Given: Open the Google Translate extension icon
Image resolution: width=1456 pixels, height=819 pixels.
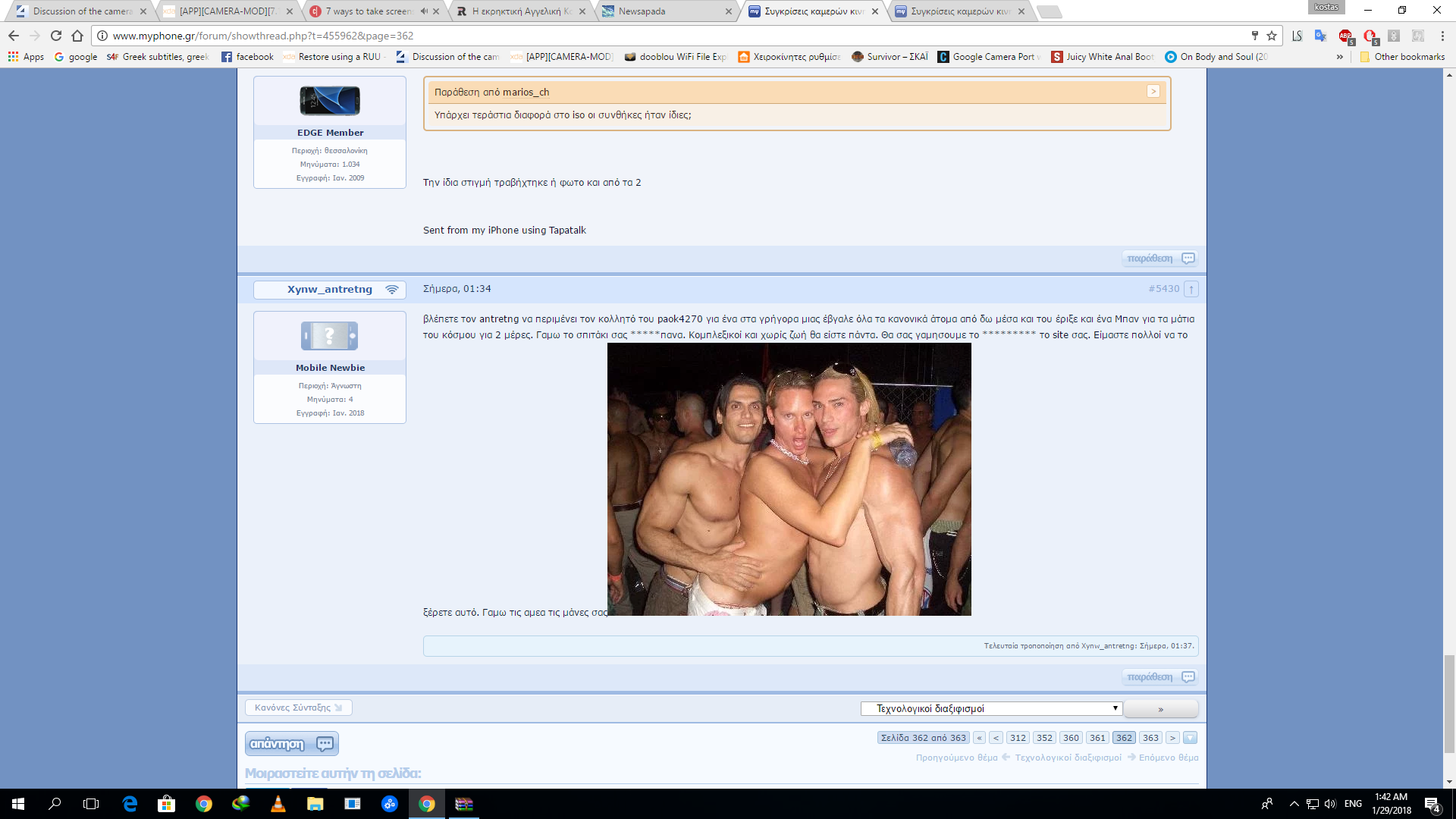Looking at the screenshot, I should coord(1320,36).
